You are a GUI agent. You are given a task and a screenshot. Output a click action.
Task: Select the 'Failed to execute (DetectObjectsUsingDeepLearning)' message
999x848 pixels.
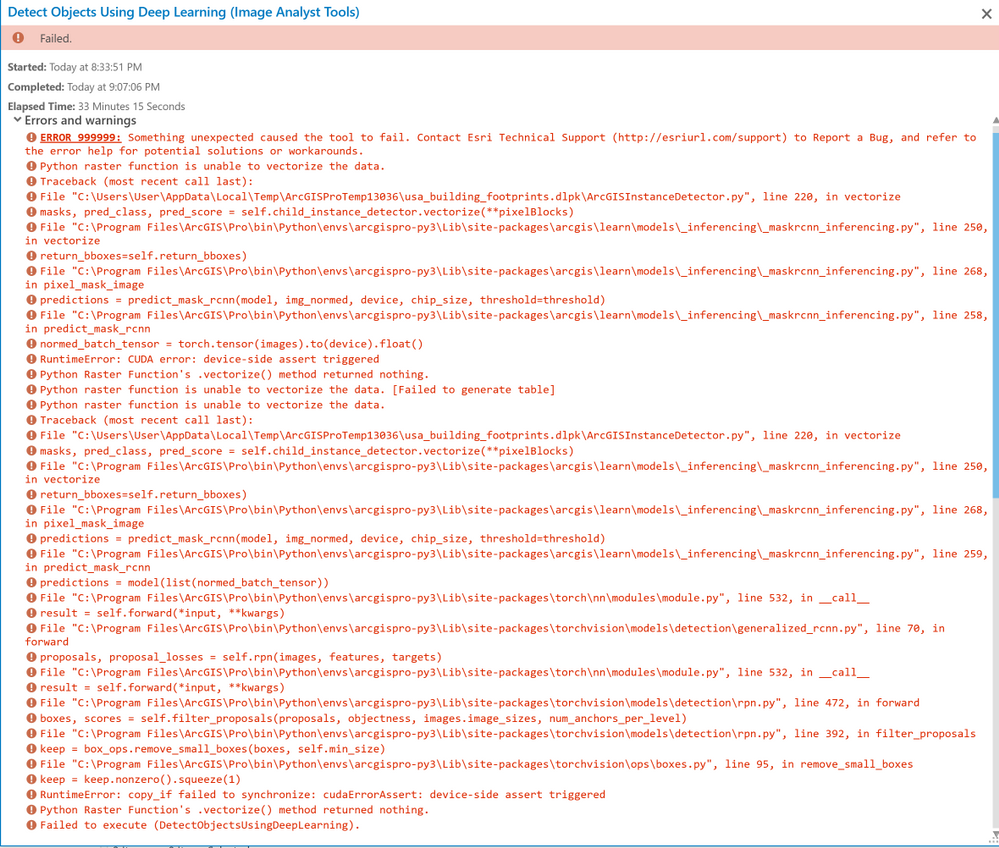[199, 825]
